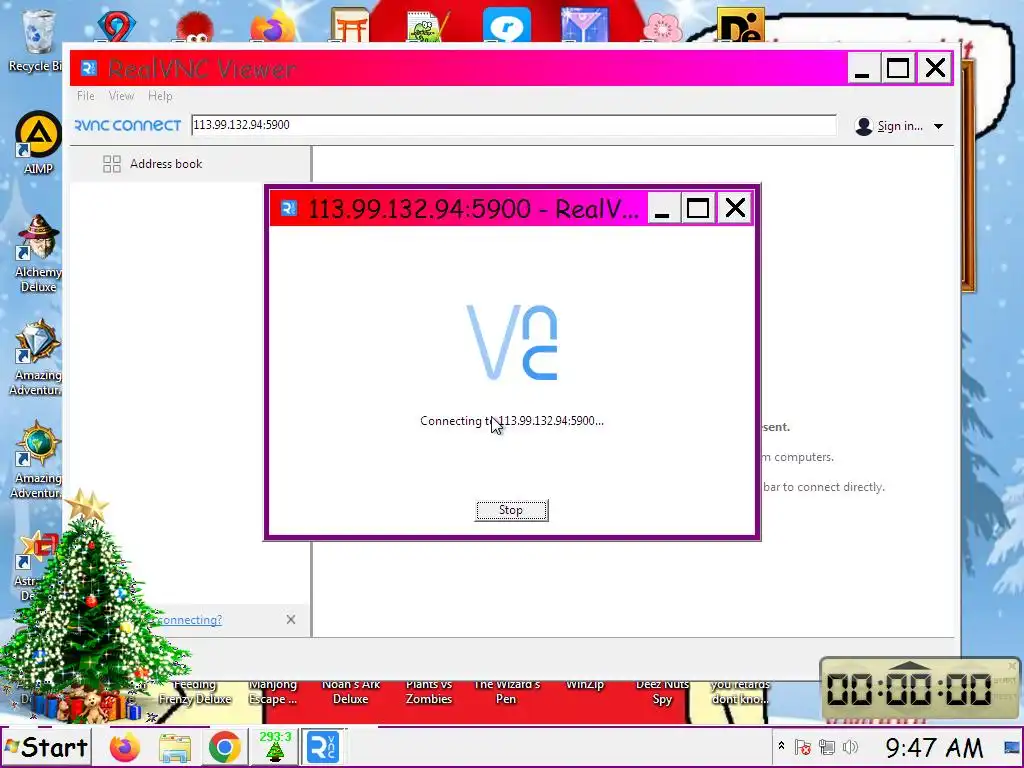The image size is (1024, 768).
Task: Click the VNC logo in connecting dialog
Action: (512, 342)
